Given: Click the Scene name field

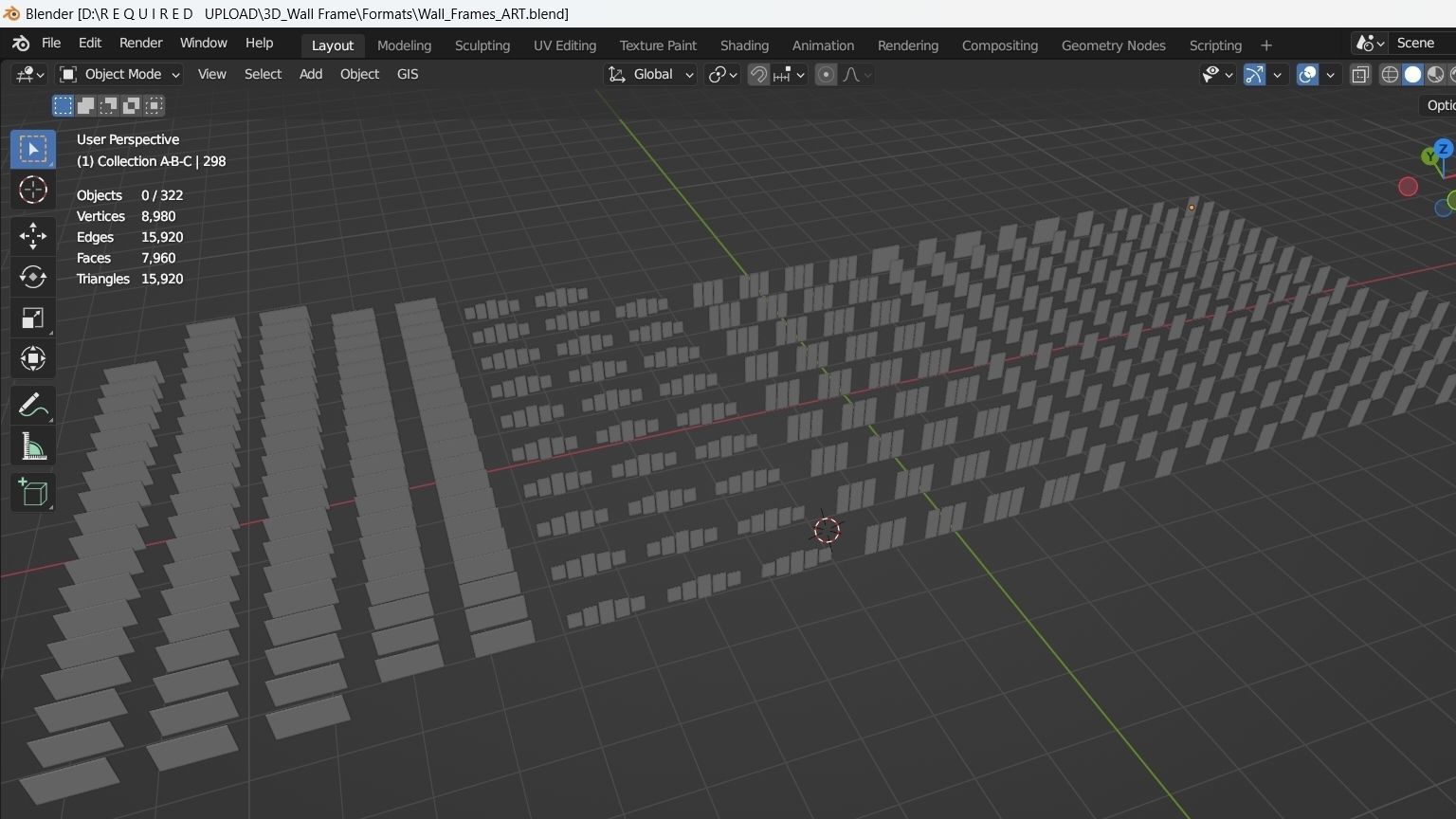Looking at the screenshot, I should (1424, 44).
